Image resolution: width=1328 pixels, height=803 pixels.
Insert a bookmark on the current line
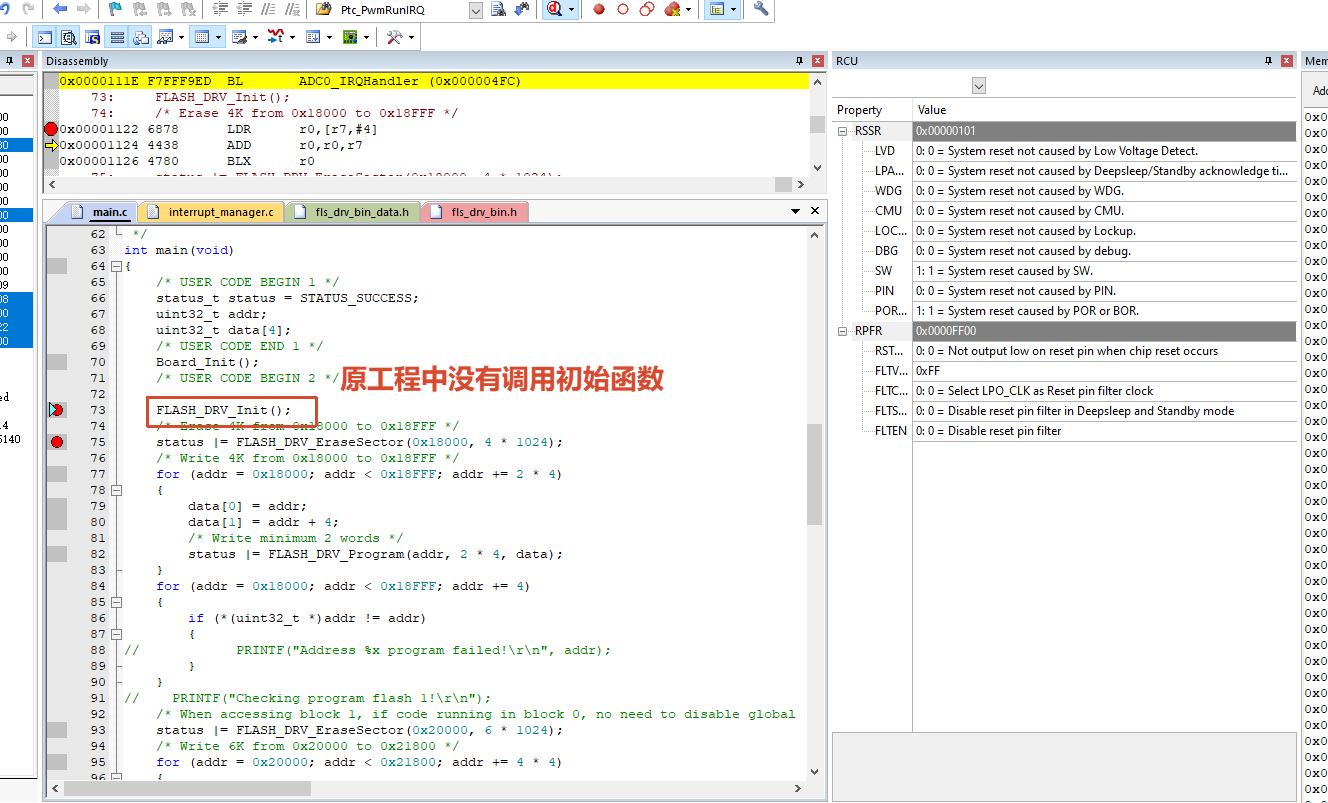coord(115,9)
